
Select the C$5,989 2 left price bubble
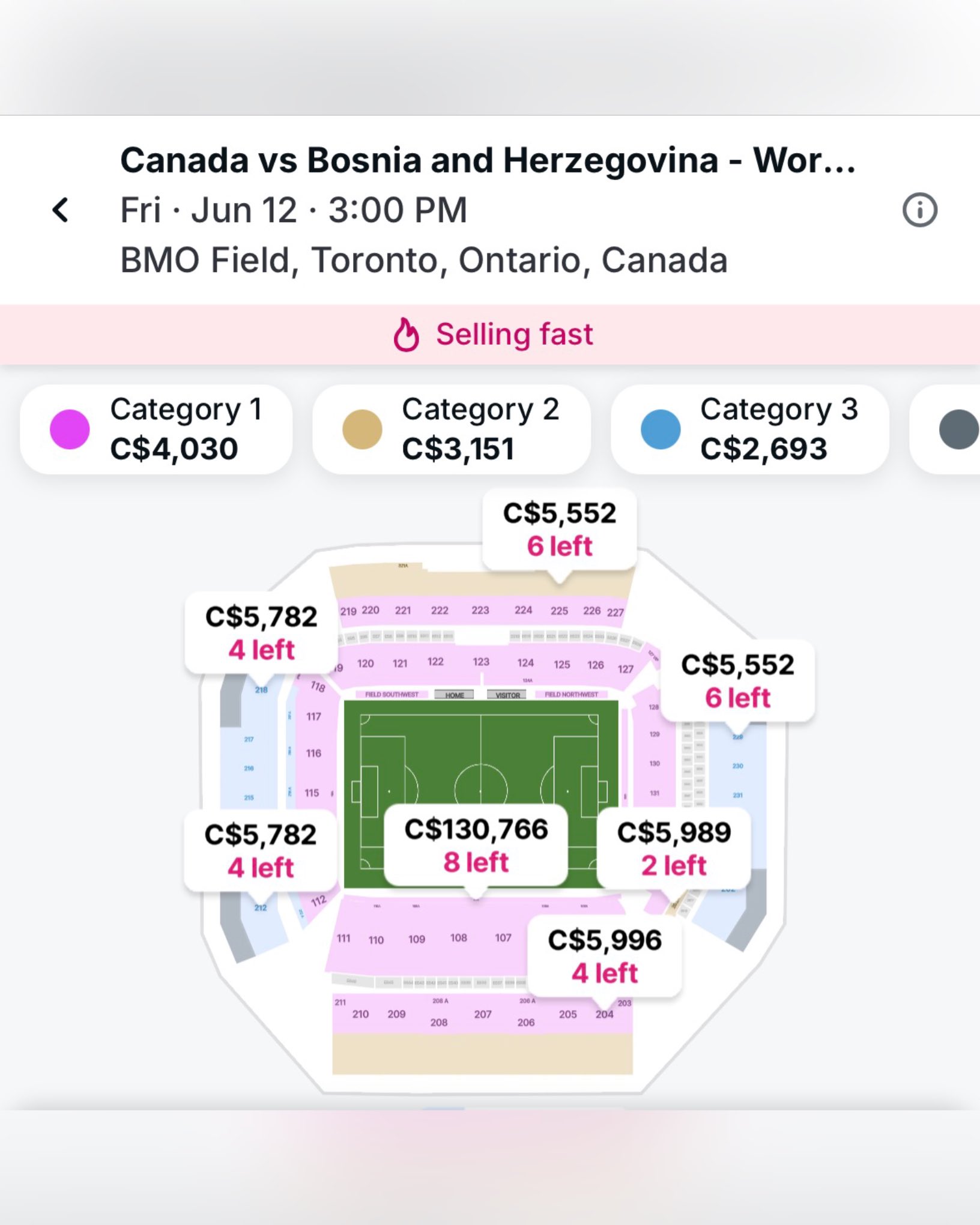click(x=674, y=848)
